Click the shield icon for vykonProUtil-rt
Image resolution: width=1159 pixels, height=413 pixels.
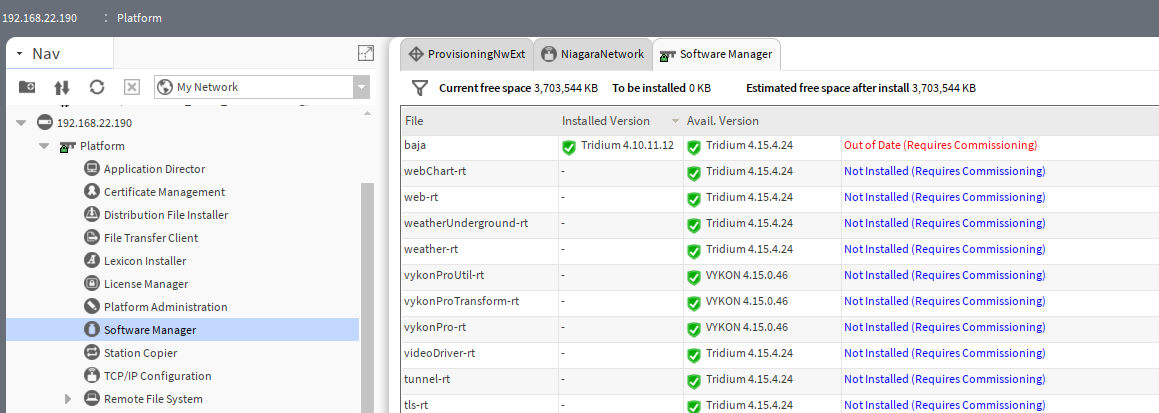click(693, 277)
